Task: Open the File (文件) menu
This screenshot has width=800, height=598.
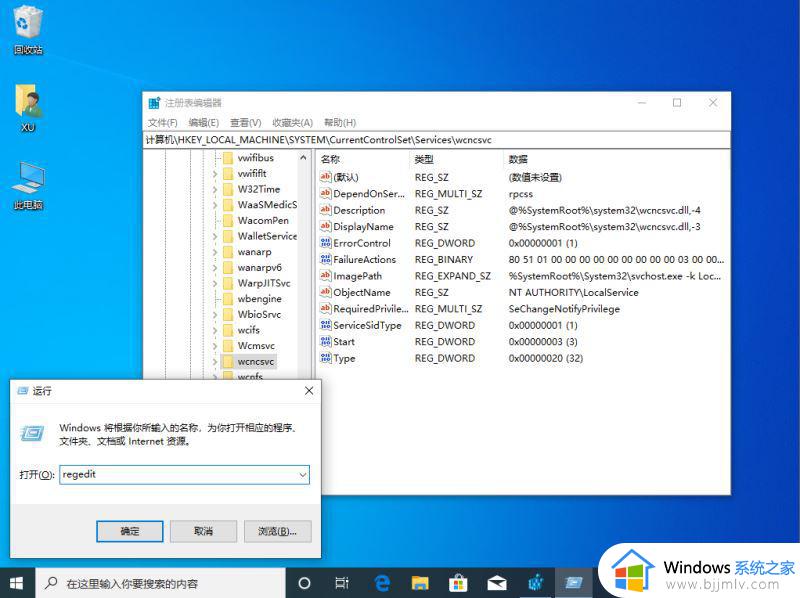Action: point(163,122)
